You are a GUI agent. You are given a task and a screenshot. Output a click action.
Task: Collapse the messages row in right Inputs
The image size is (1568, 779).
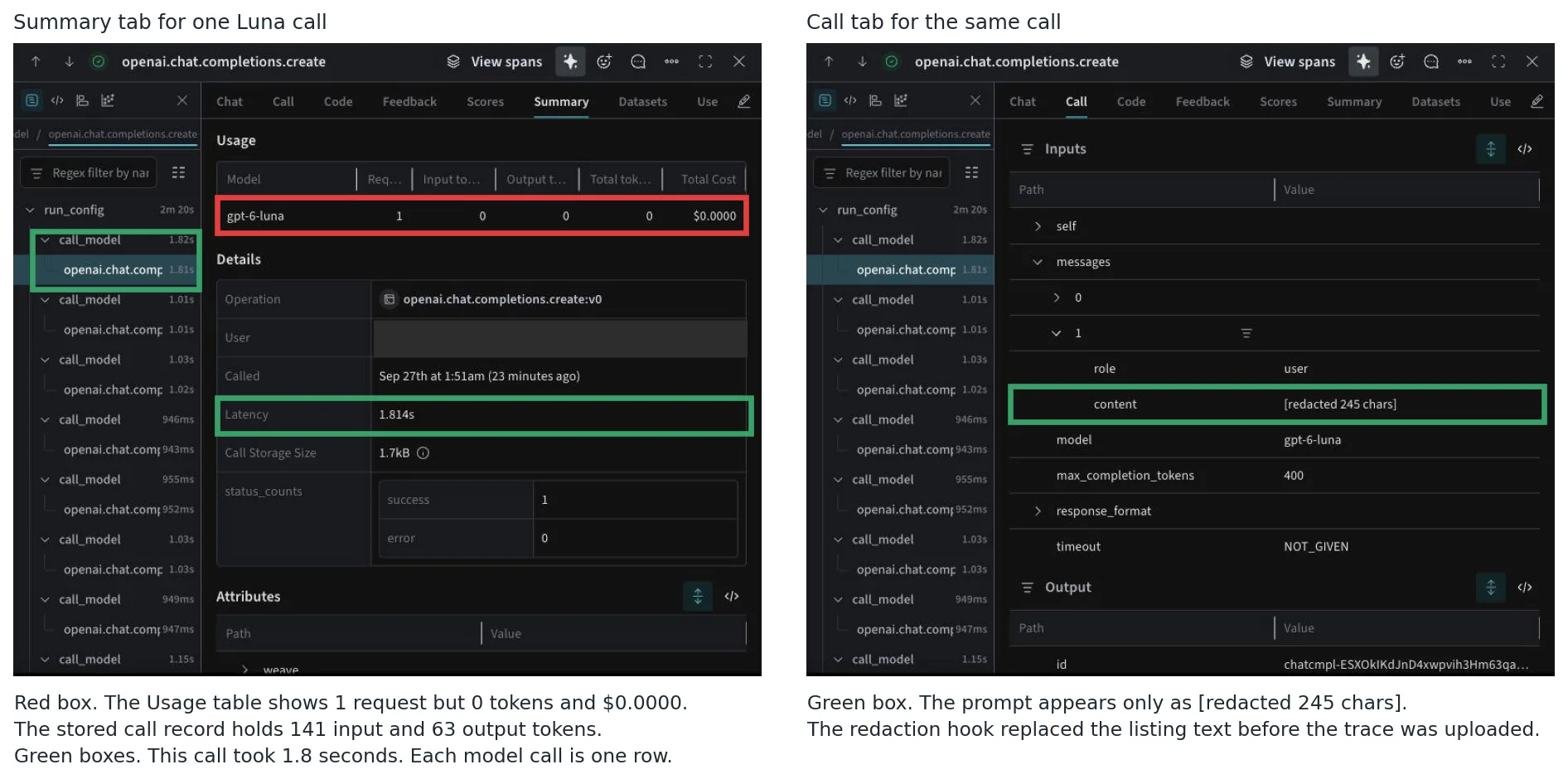point(1038,262)
